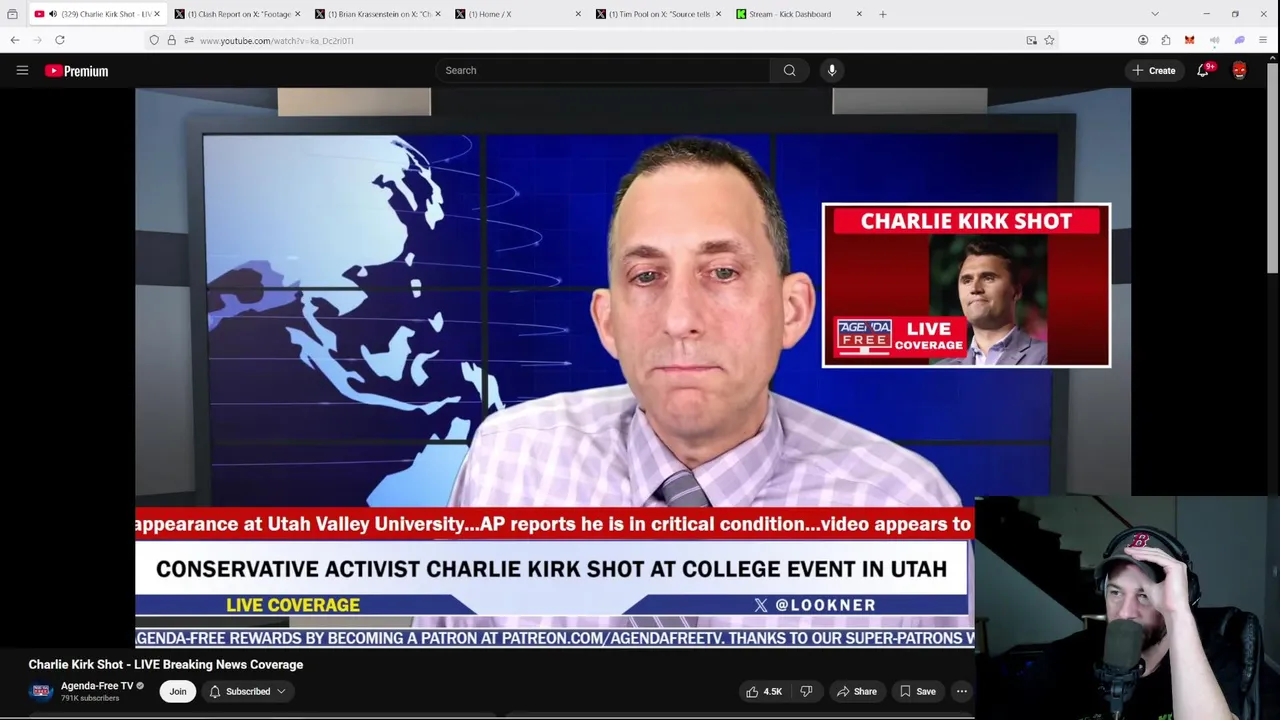Mute the playing Charlie Kirk Shot tab
This screenshot has height=720, width=1280.
tap(53, 14)
